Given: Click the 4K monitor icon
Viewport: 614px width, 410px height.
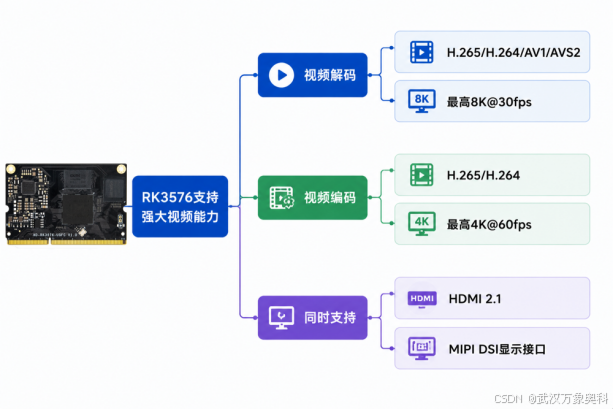Looking at the screenshot, I should tap(421, 224).
